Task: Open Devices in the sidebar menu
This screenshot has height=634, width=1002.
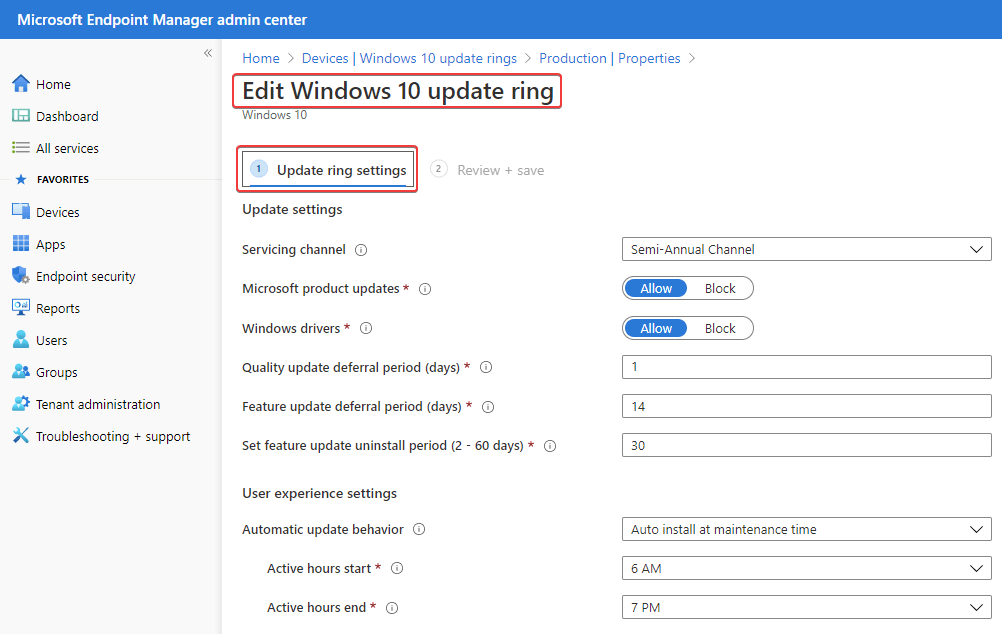Action: [x=58, y=212]
